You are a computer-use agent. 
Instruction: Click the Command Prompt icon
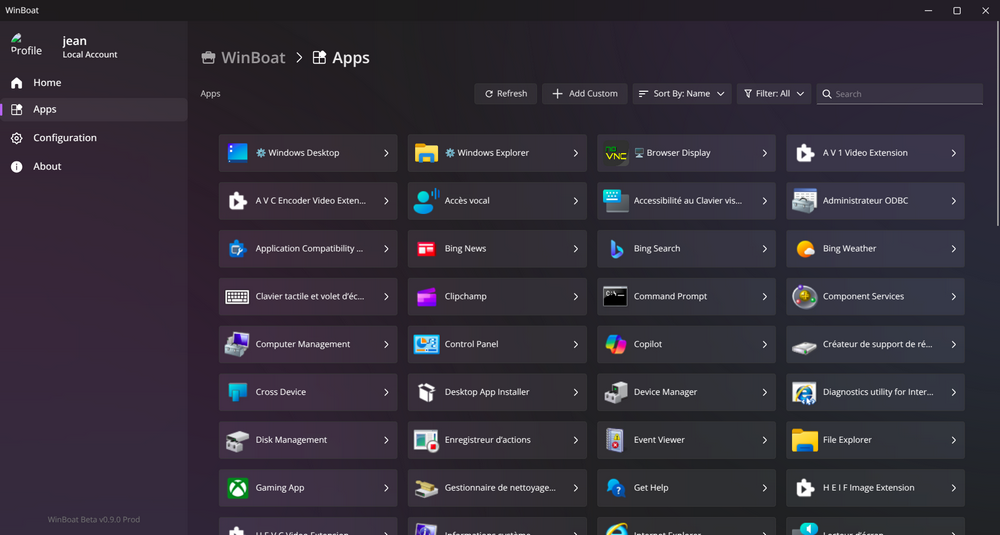(615, 297)
